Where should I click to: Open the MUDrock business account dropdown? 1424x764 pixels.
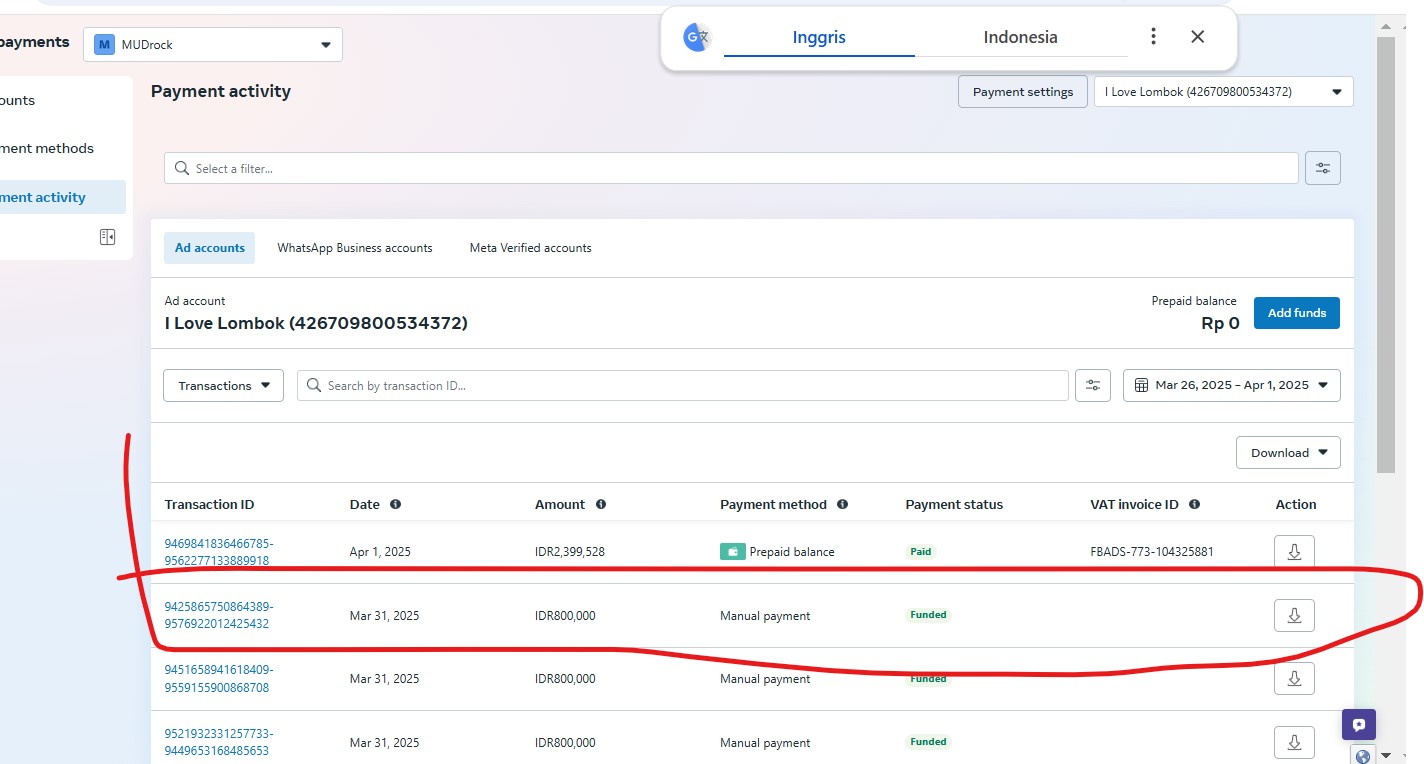(x=213, y=45)
